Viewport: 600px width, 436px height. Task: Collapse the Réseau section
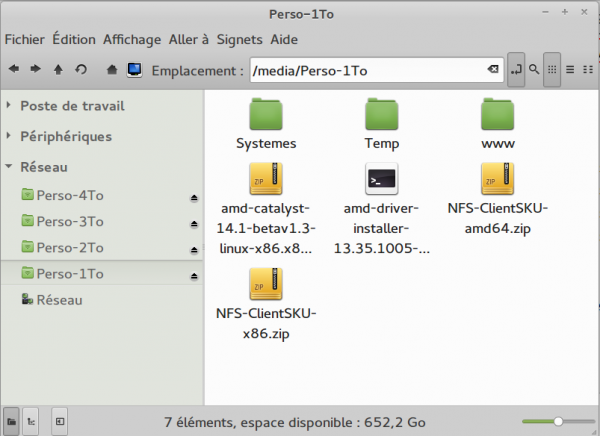click(x=10, y=168)
